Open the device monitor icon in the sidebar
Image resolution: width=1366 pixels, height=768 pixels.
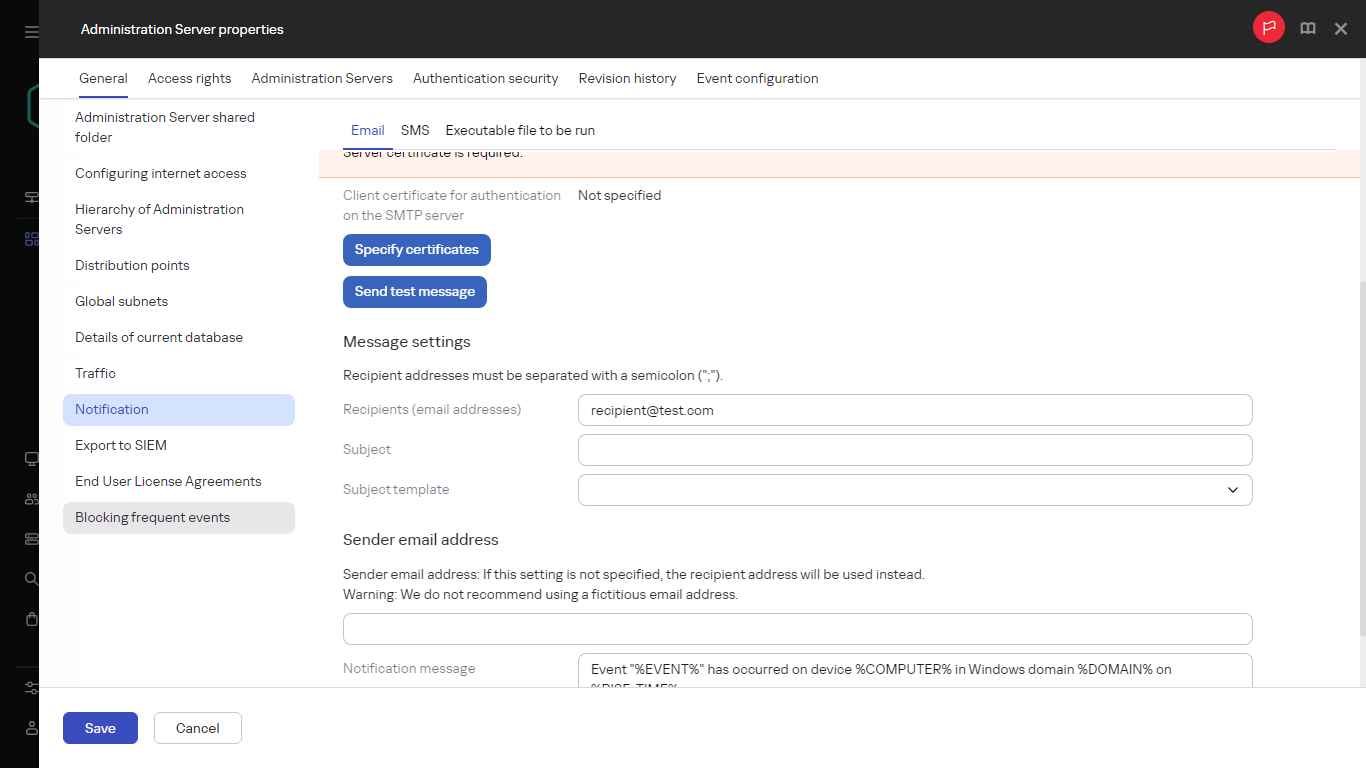pyautogui.click(x=31, y=458)
